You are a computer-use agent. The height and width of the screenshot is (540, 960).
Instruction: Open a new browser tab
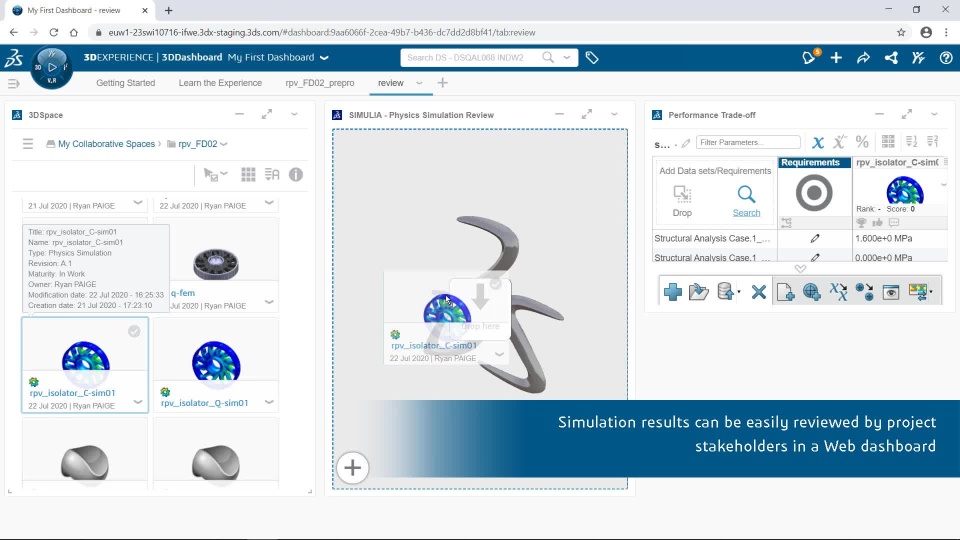168,10
